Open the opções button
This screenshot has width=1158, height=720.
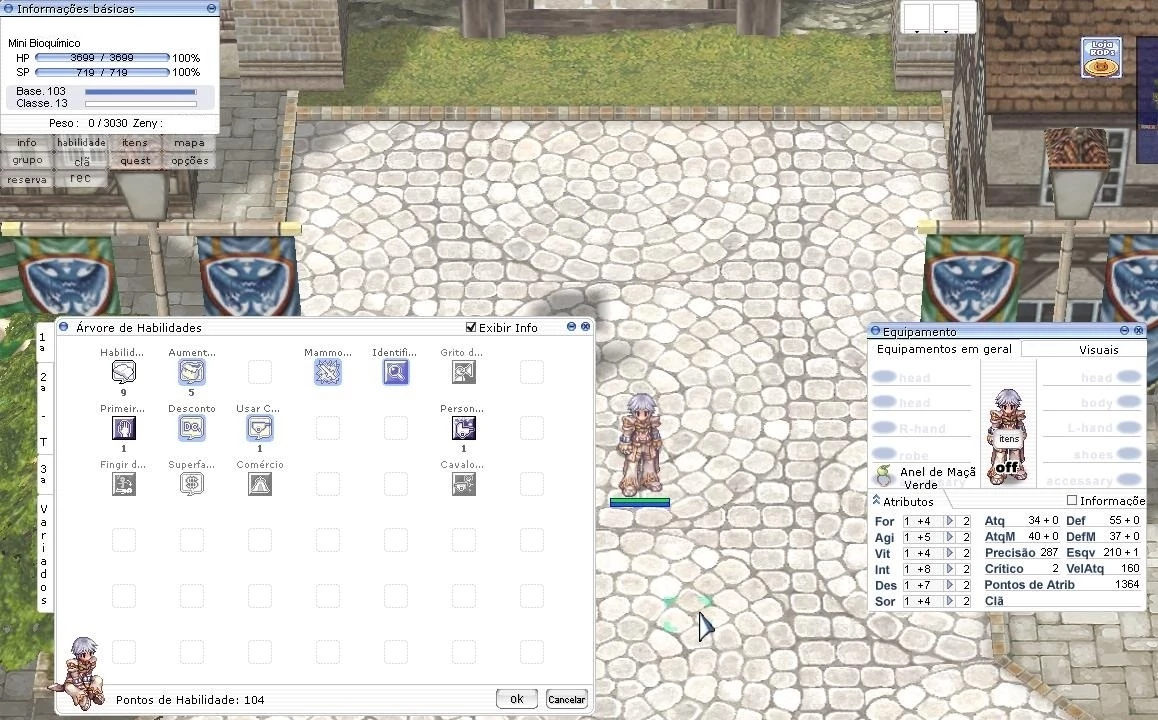point(189,160)
